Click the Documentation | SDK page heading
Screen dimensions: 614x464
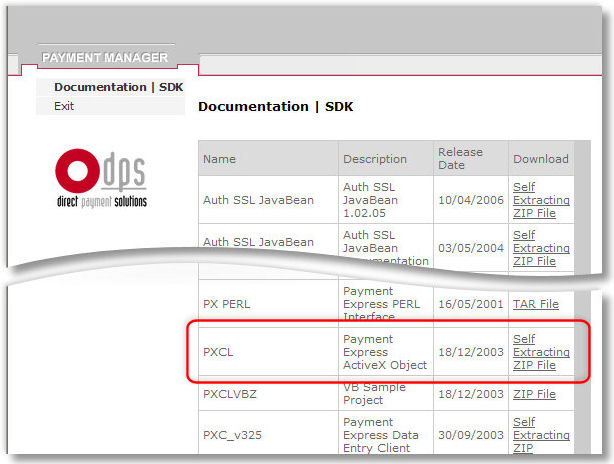point(276,107)
